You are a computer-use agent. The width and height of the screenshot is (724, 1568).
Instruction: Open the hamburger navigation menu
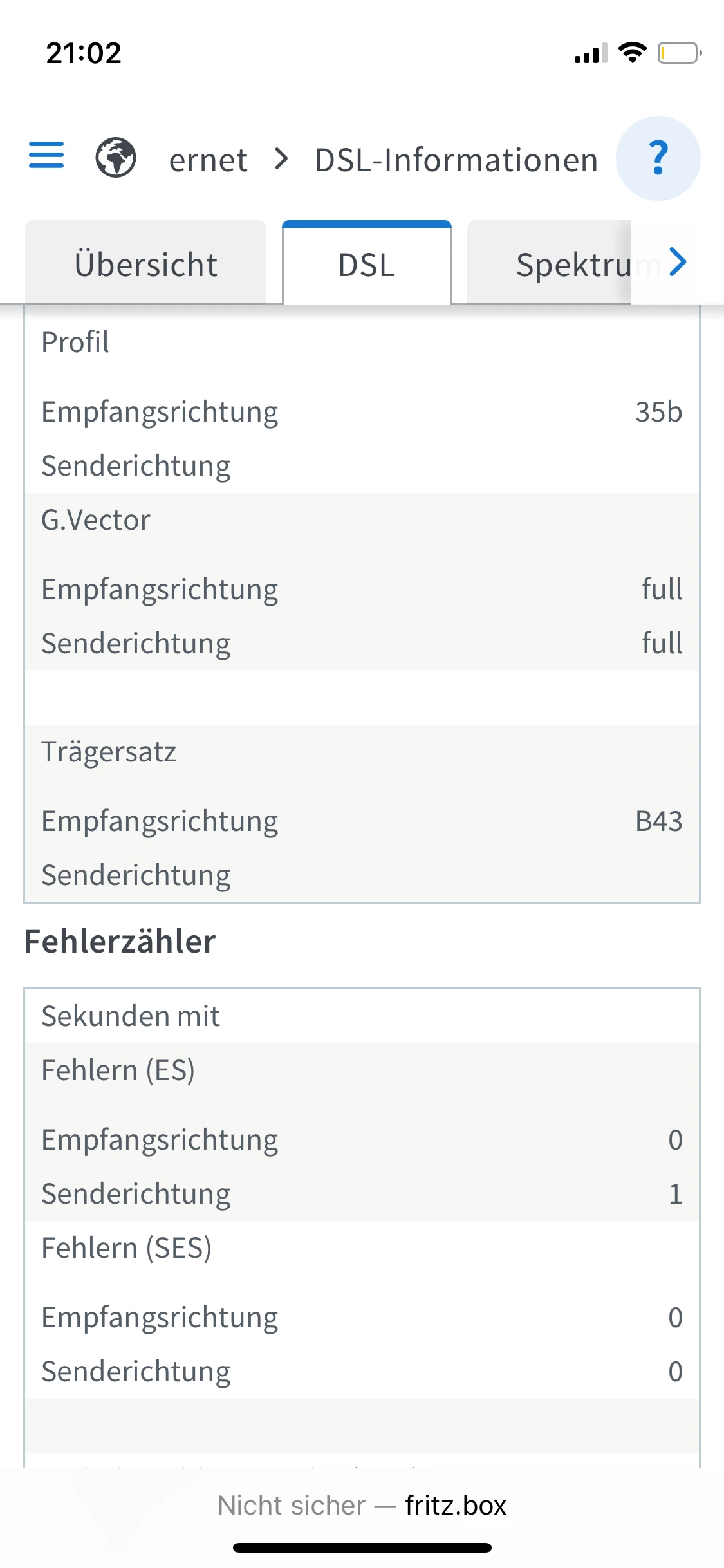pyautogui.click(x=46, y=155)
